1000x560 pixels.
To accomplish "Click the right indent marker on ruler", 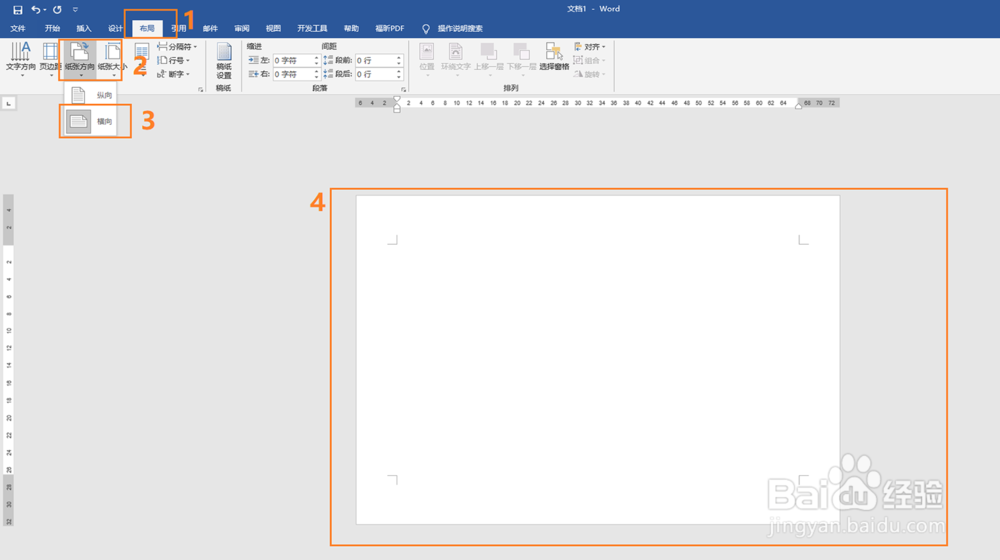I will pos(798,106).
